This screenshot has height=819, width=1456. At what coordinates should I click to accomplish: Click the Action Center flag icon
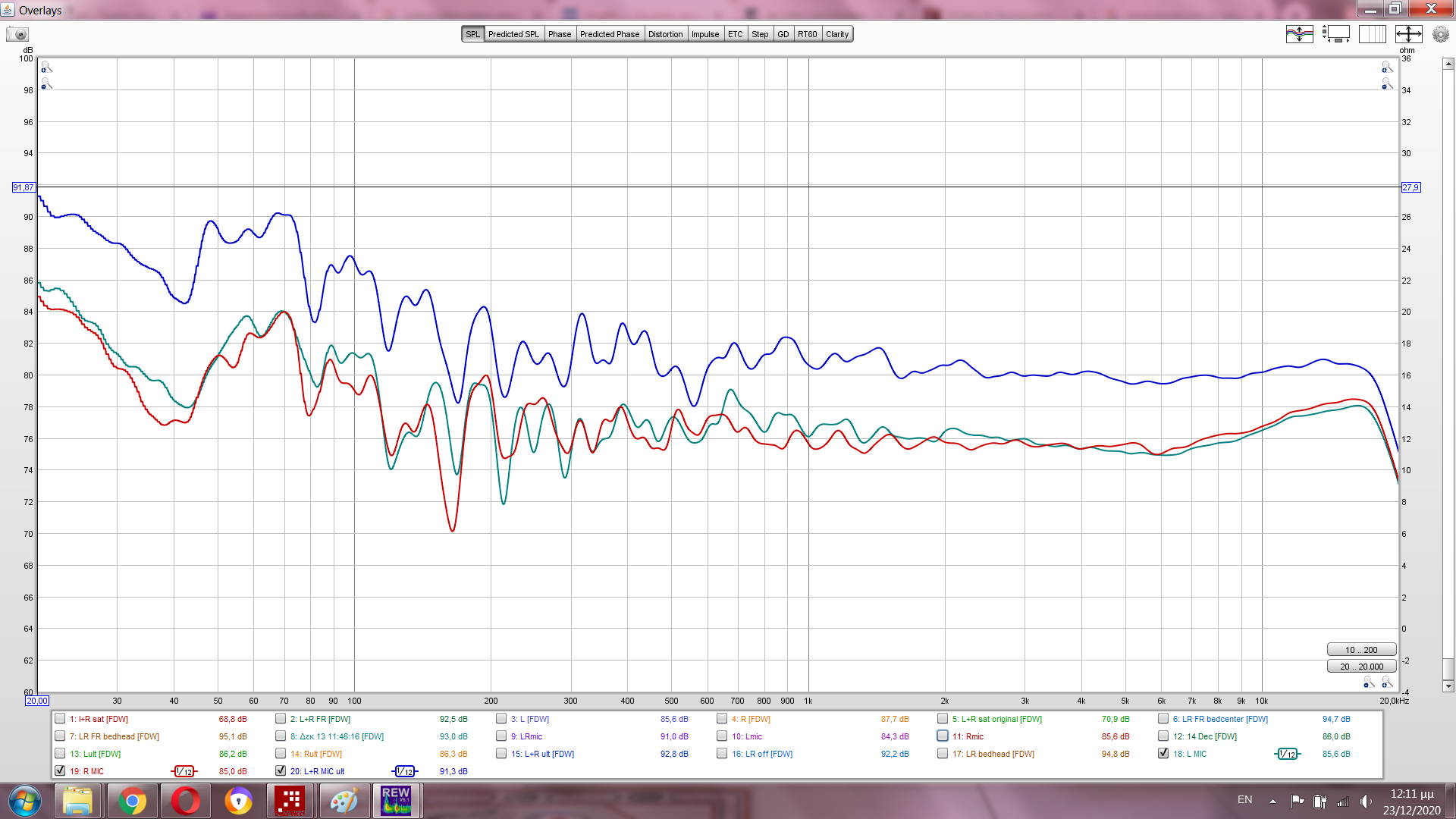[1298, 801]
